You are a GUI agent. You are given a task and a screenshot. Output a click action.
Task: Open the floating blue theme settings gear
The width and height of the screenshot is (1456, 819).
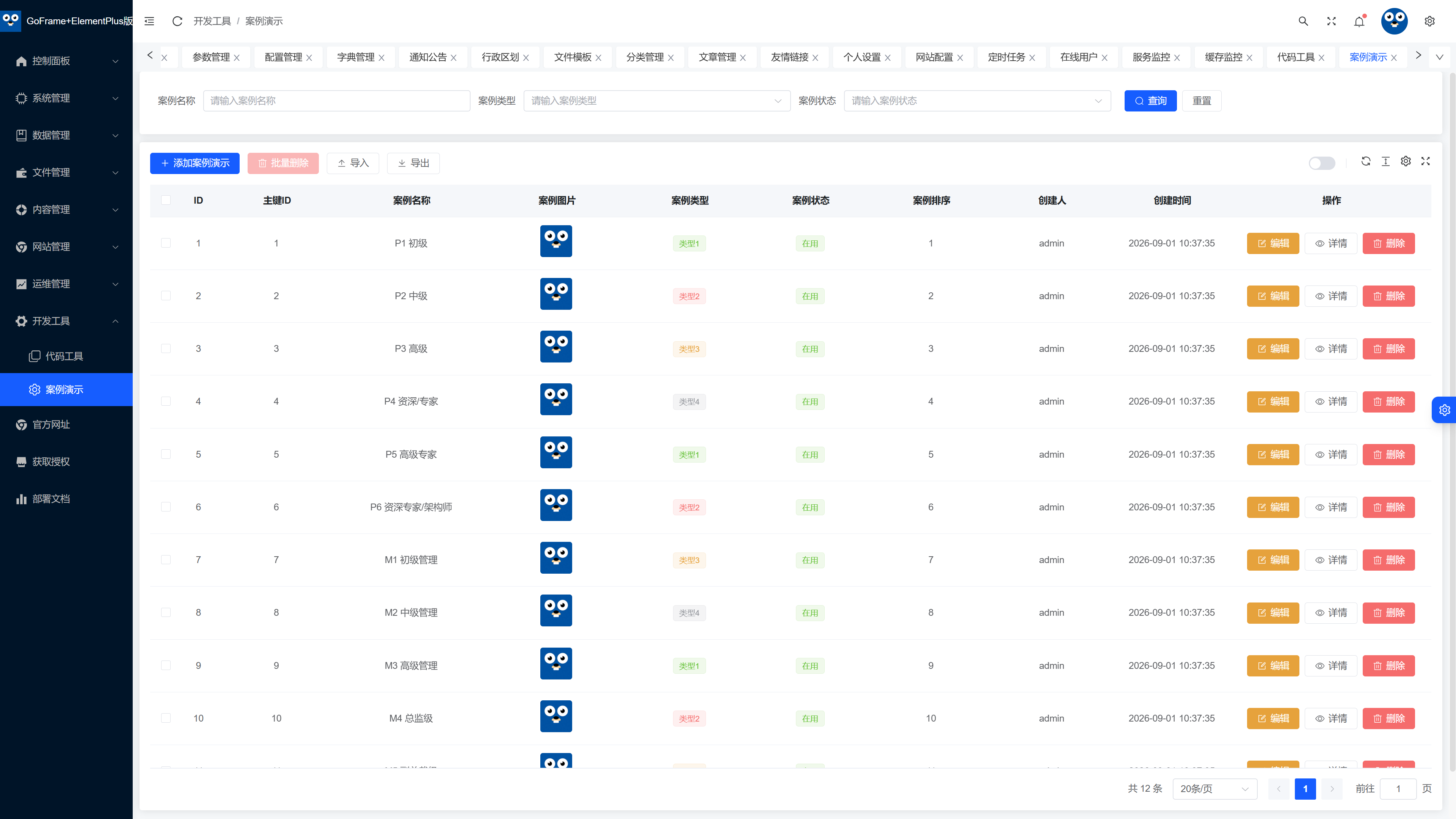1445,410
